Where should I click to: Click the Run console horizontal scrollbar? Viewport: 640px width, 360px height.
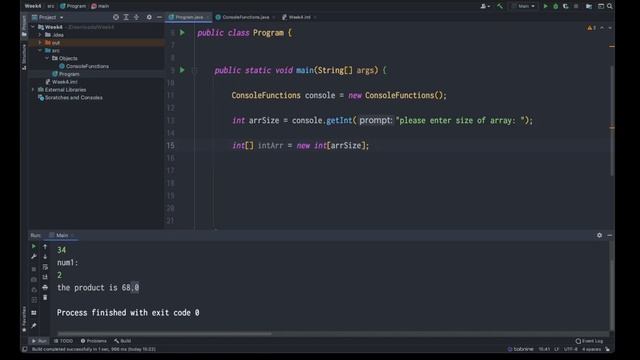coord(164,333)
